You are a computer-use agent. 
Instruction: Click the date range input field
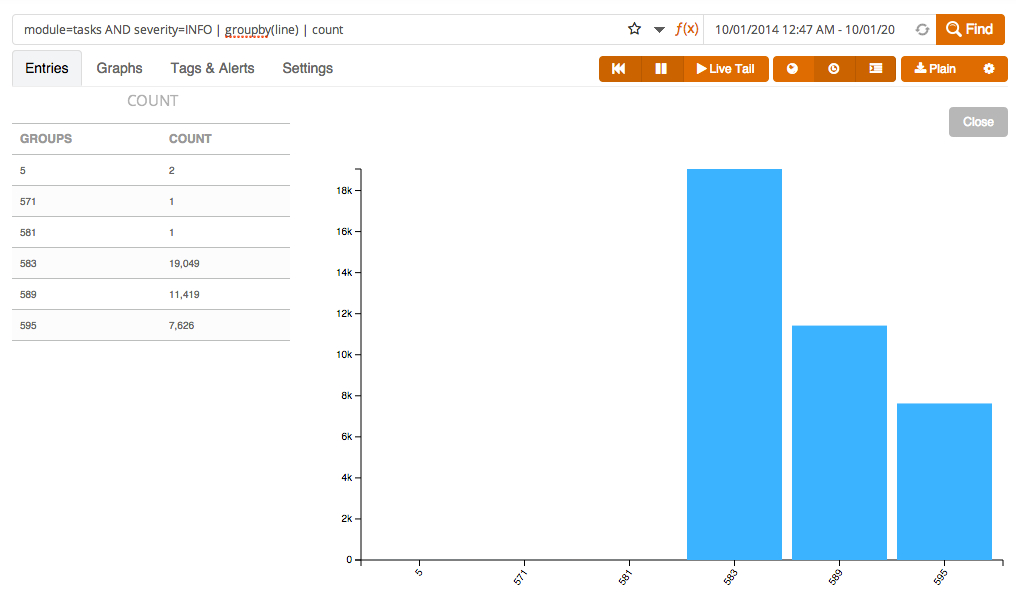pyautogui.click(x=805, y=30)
